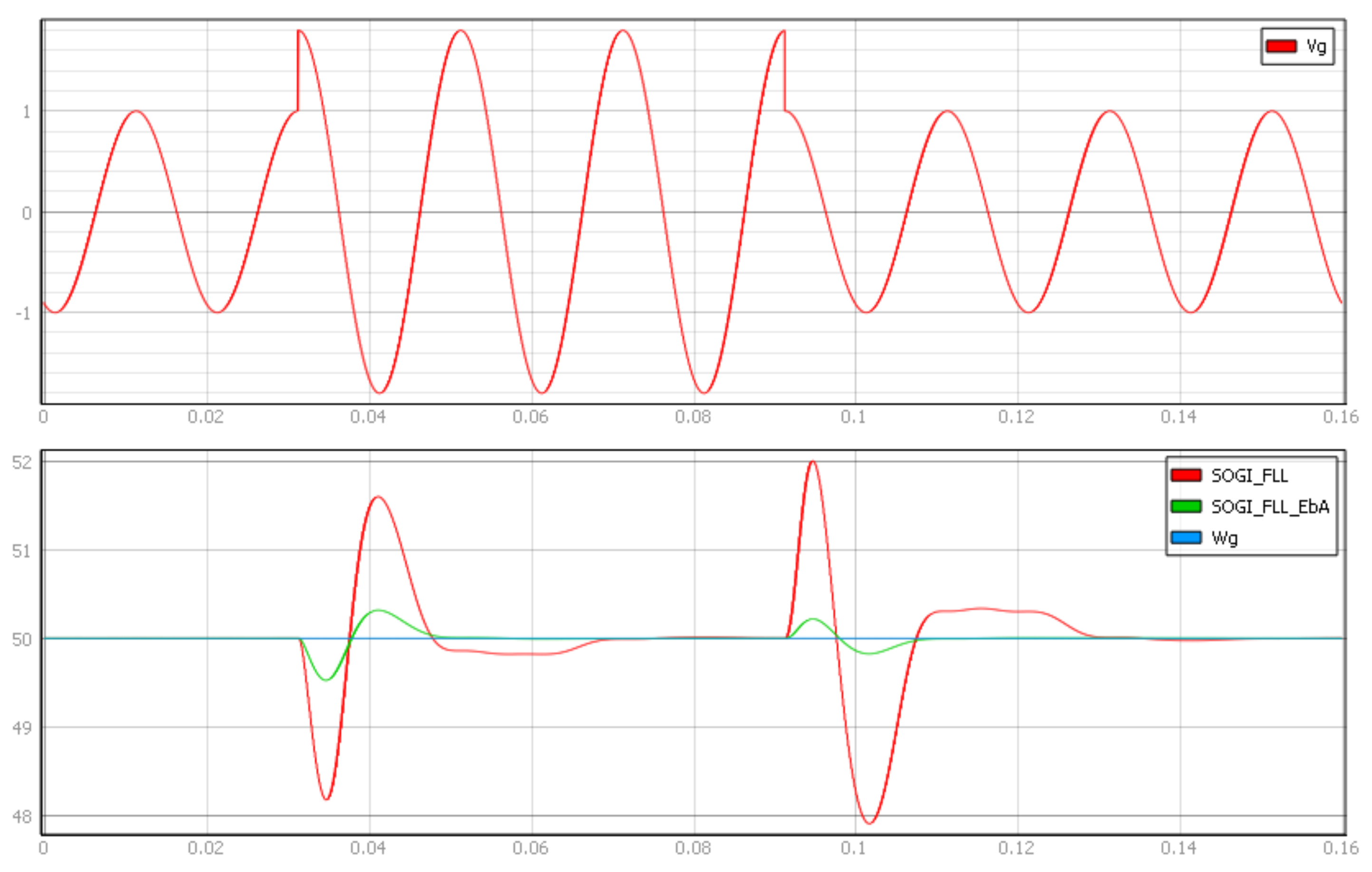Select the Wg legend label
This screenshot has width=1372, height=872.
point(1224,538)
